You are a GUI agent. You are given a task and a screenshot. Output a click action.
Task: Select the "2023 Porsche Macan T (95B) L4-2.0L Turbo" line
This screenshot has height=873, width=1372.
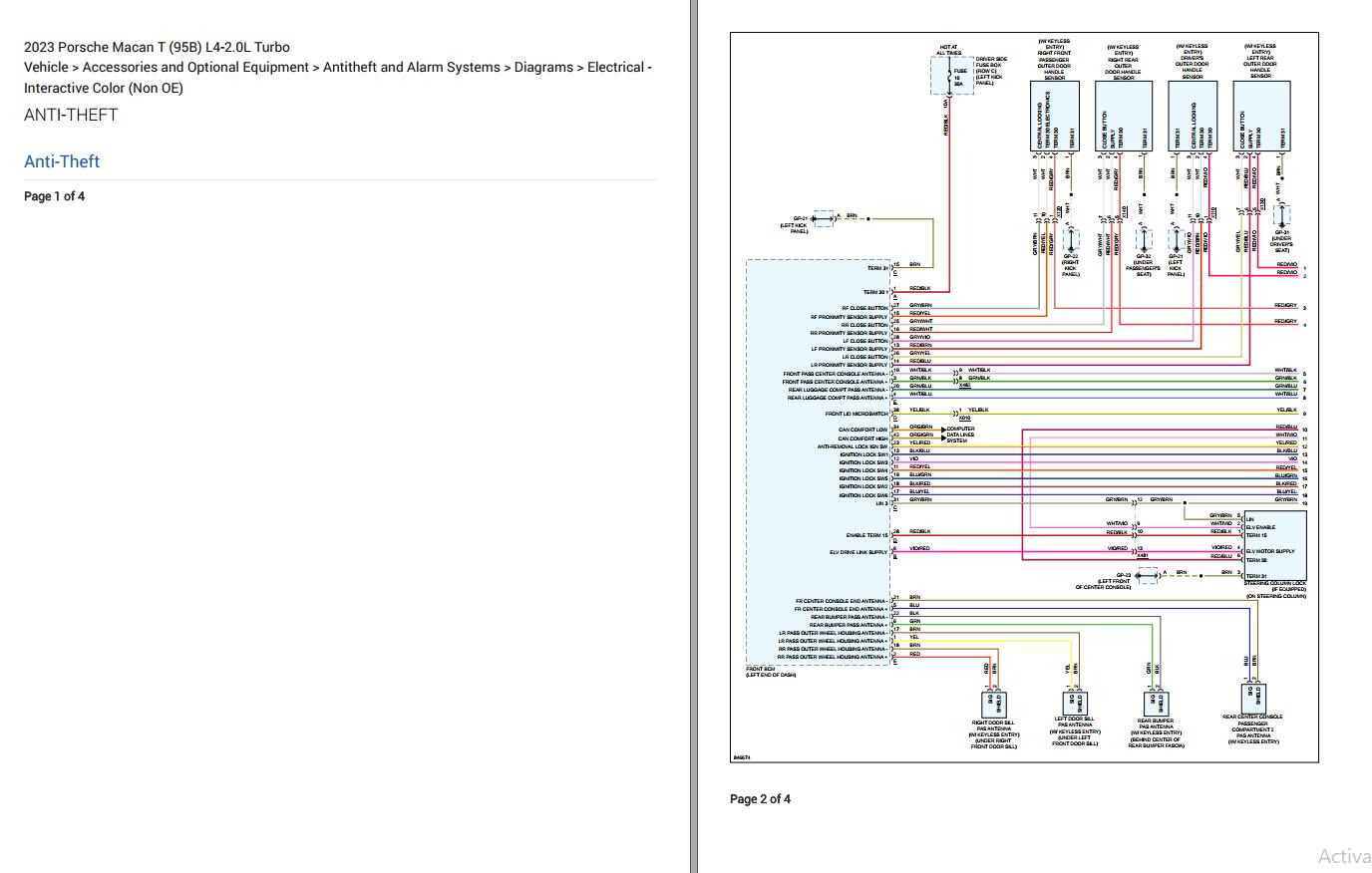coord(157,47)
